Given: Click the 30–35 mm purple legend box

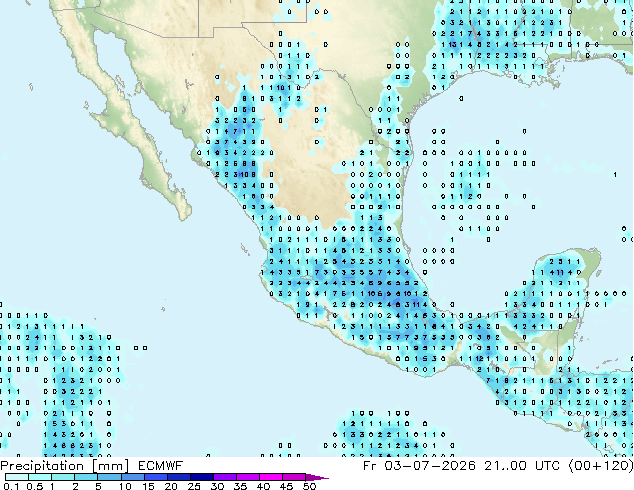Looking at the screenshot, I should (x=225, y=477).
